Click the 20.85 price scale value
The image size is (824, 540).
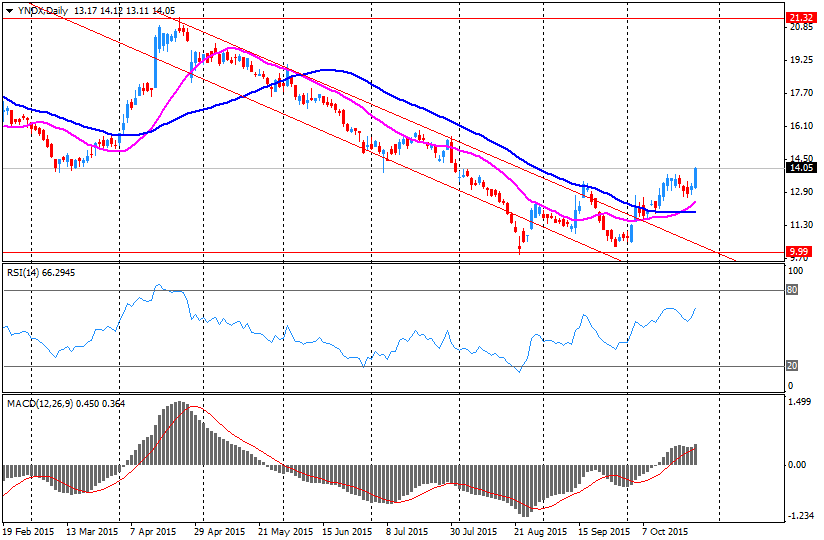tap(802, 27)
